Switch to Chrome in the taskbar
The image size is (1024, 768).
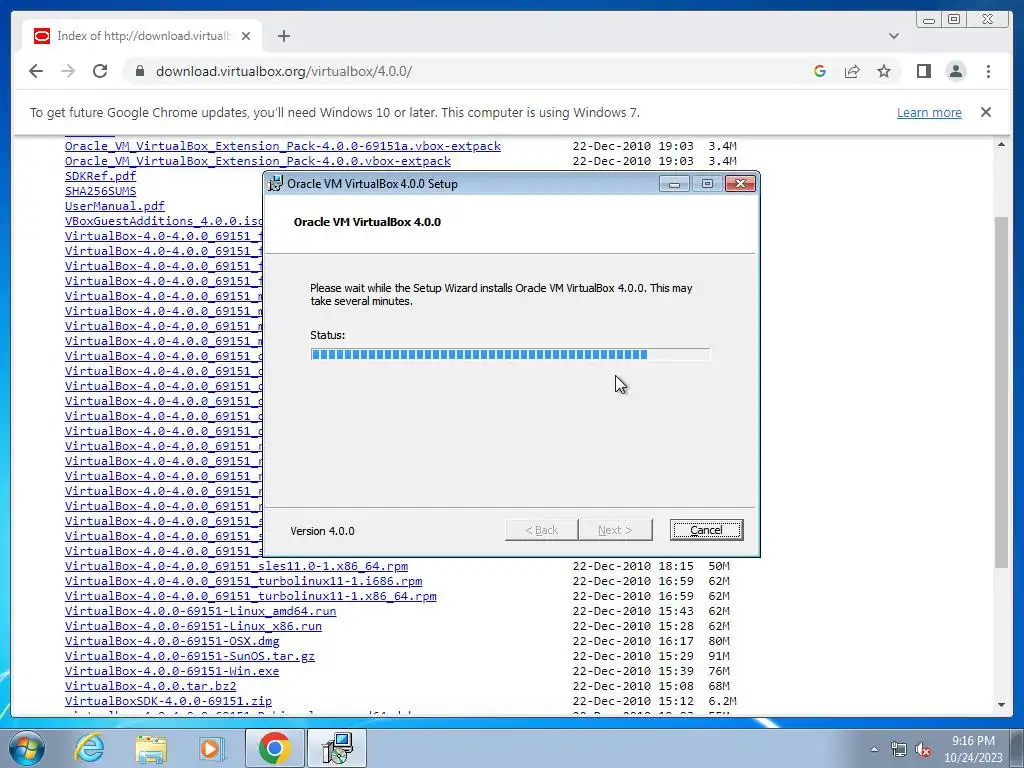275,748
